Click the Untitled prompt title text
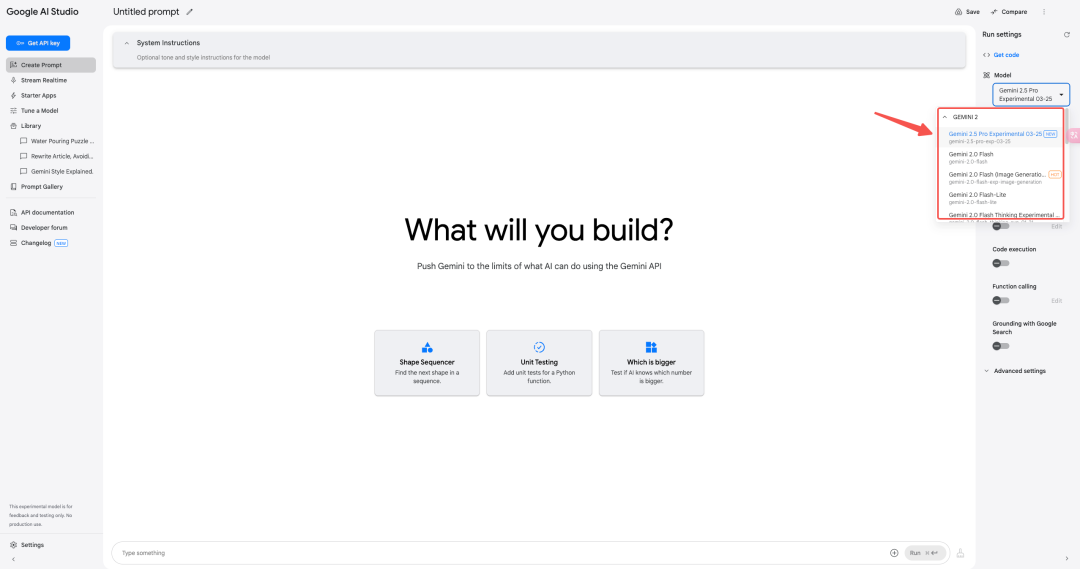1080x569 pixels. [x=146, y=12]
